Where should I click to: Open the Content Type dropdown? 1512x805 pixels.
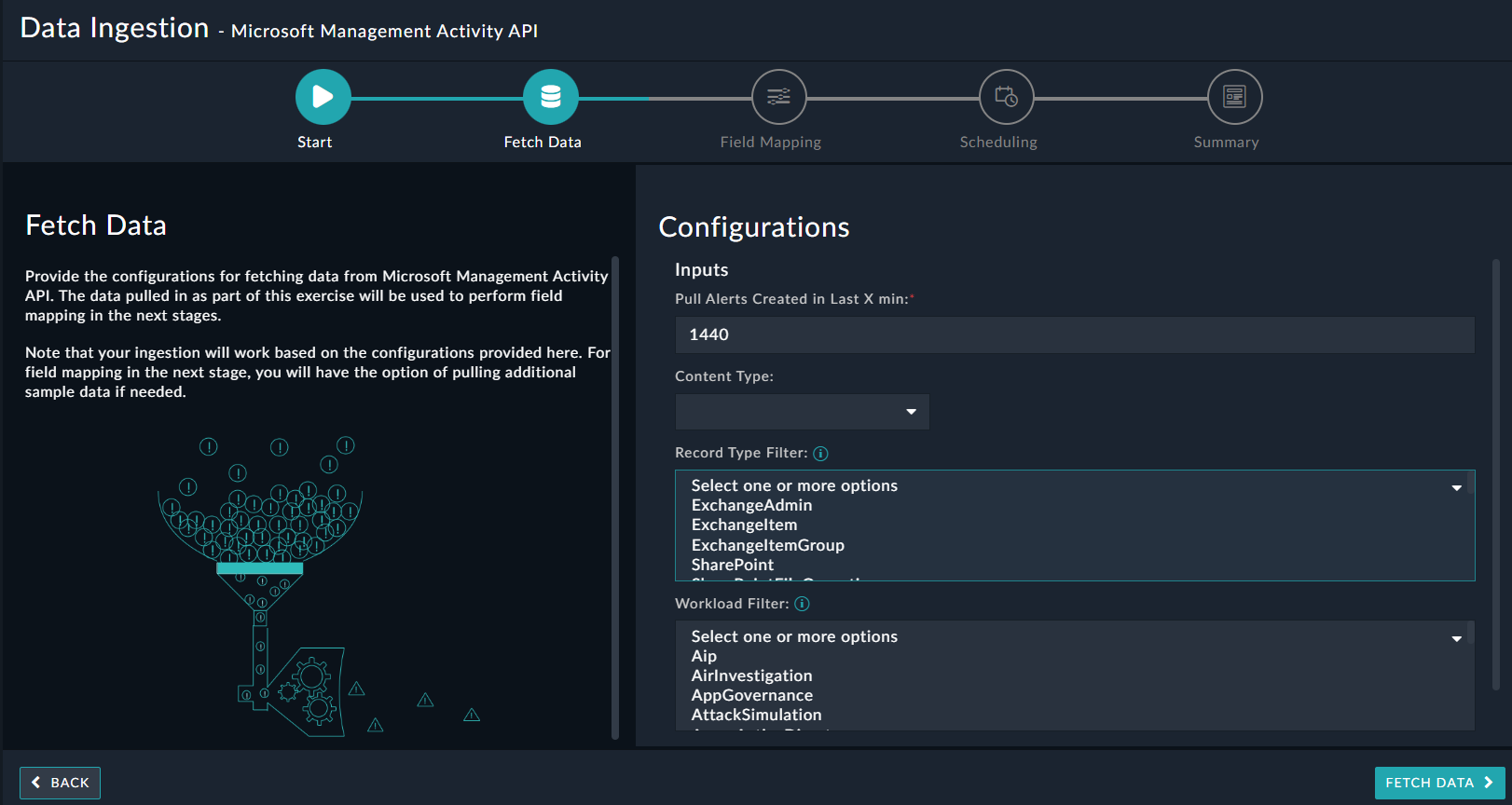point(802,412)
